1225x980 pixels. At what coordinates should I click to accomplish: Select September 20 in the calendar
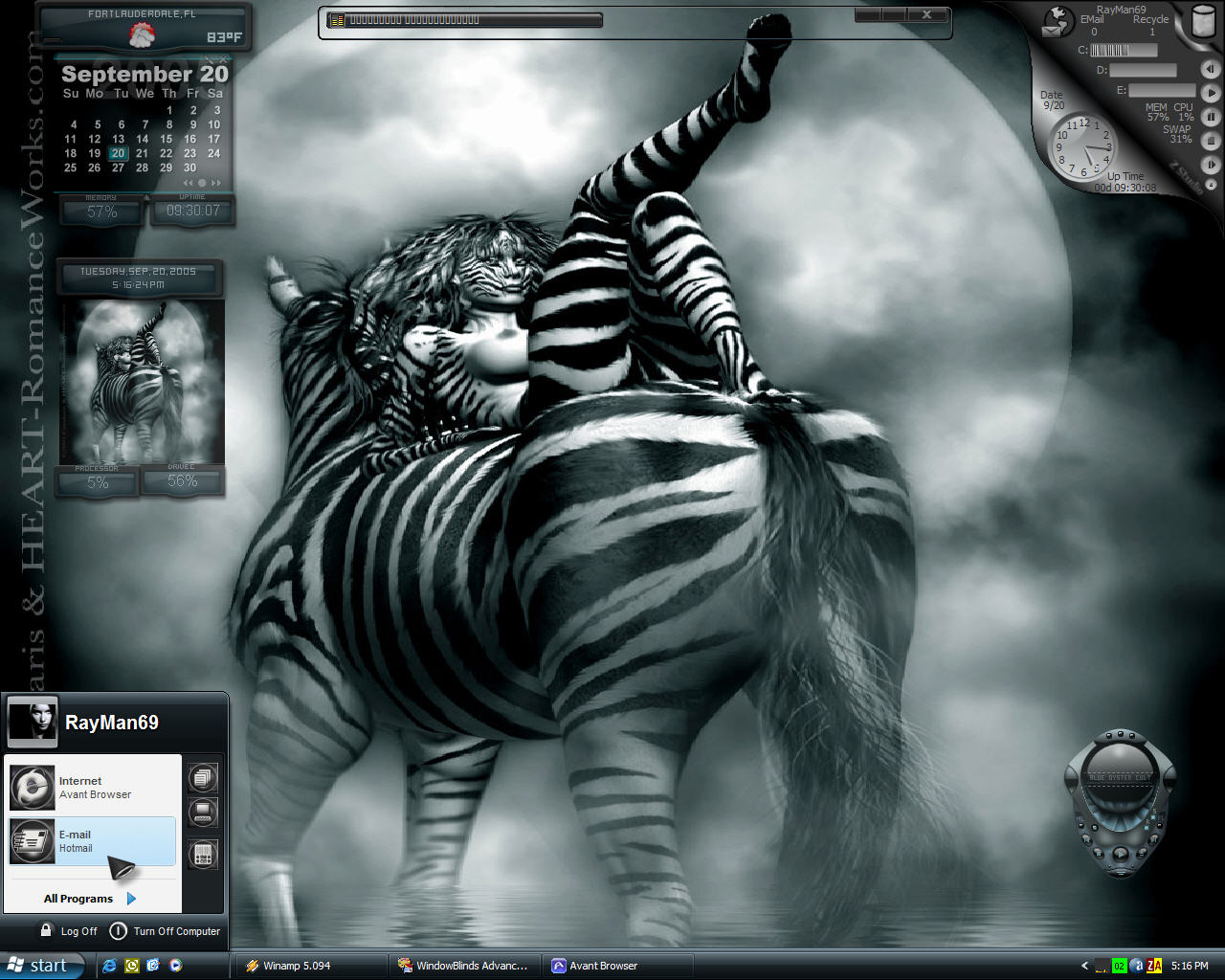[x=118, y=153]
